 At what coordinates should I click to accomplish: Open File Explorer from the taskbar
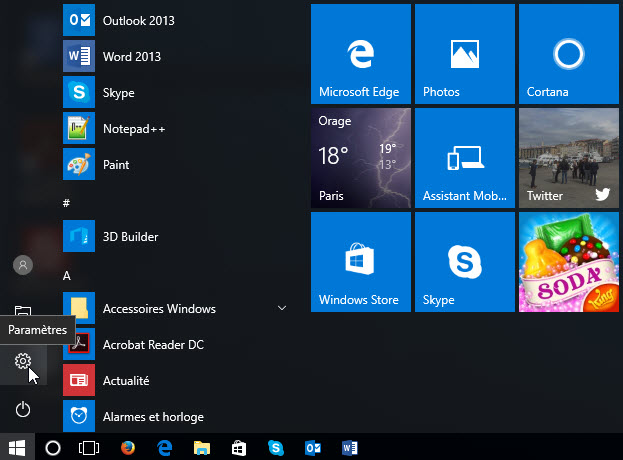click(202, 448)
